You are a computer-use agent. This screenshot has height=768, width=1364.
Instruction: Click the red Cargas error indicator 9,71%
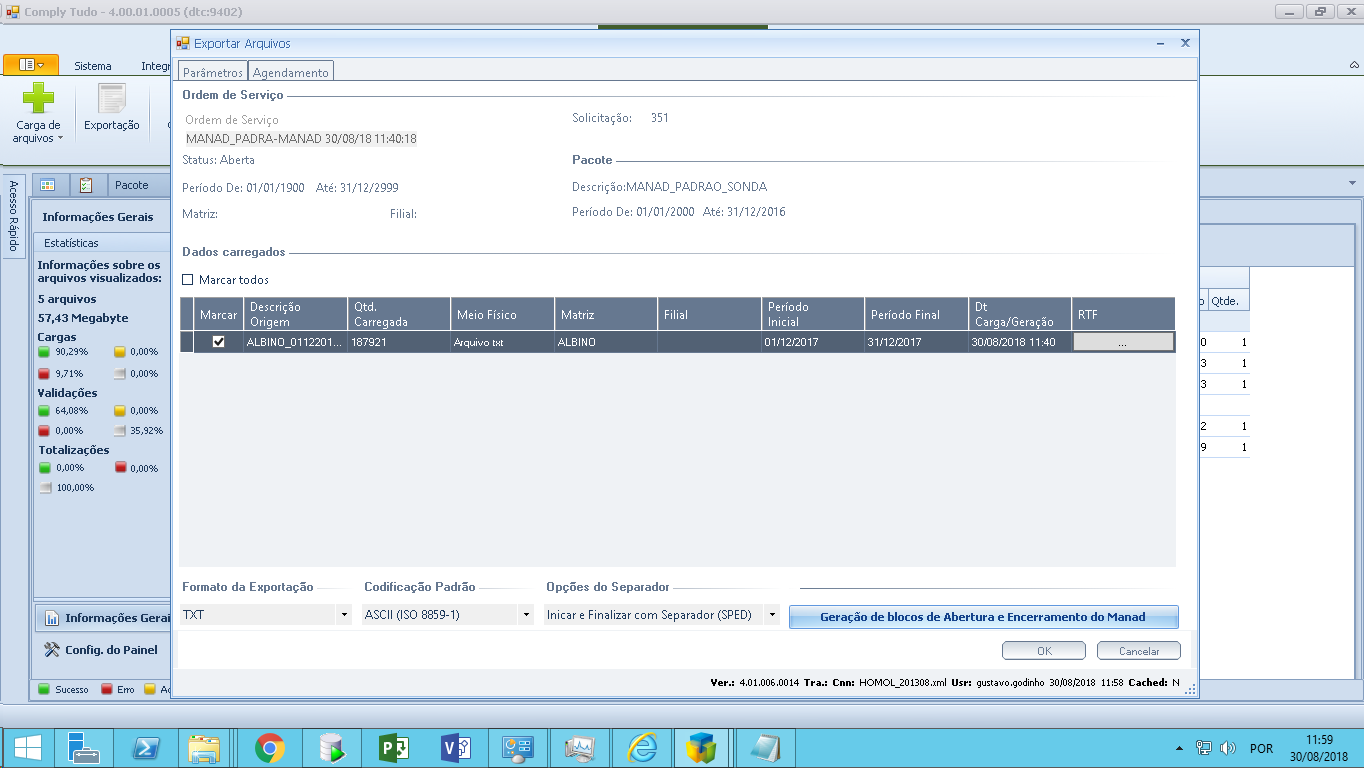coord(44,373)
